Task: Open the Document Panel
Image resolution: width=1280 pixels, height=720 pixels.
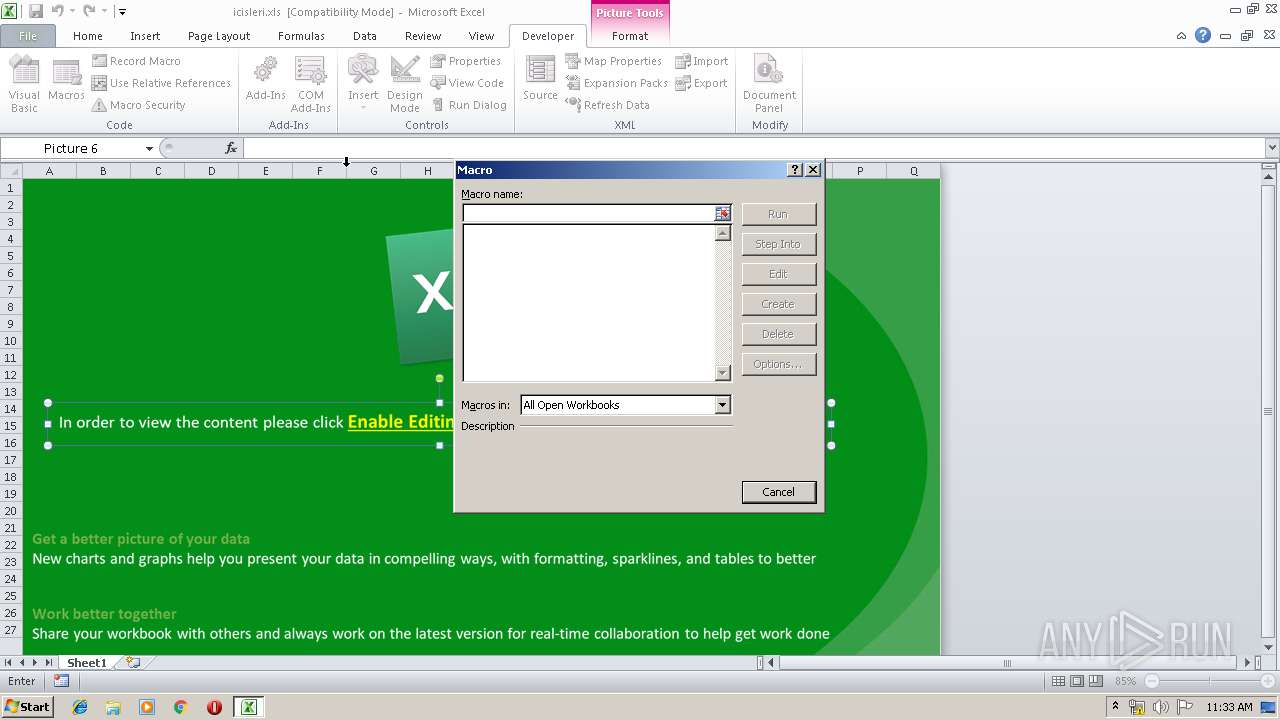Action: pyautogui.click(x=769, y=84)
